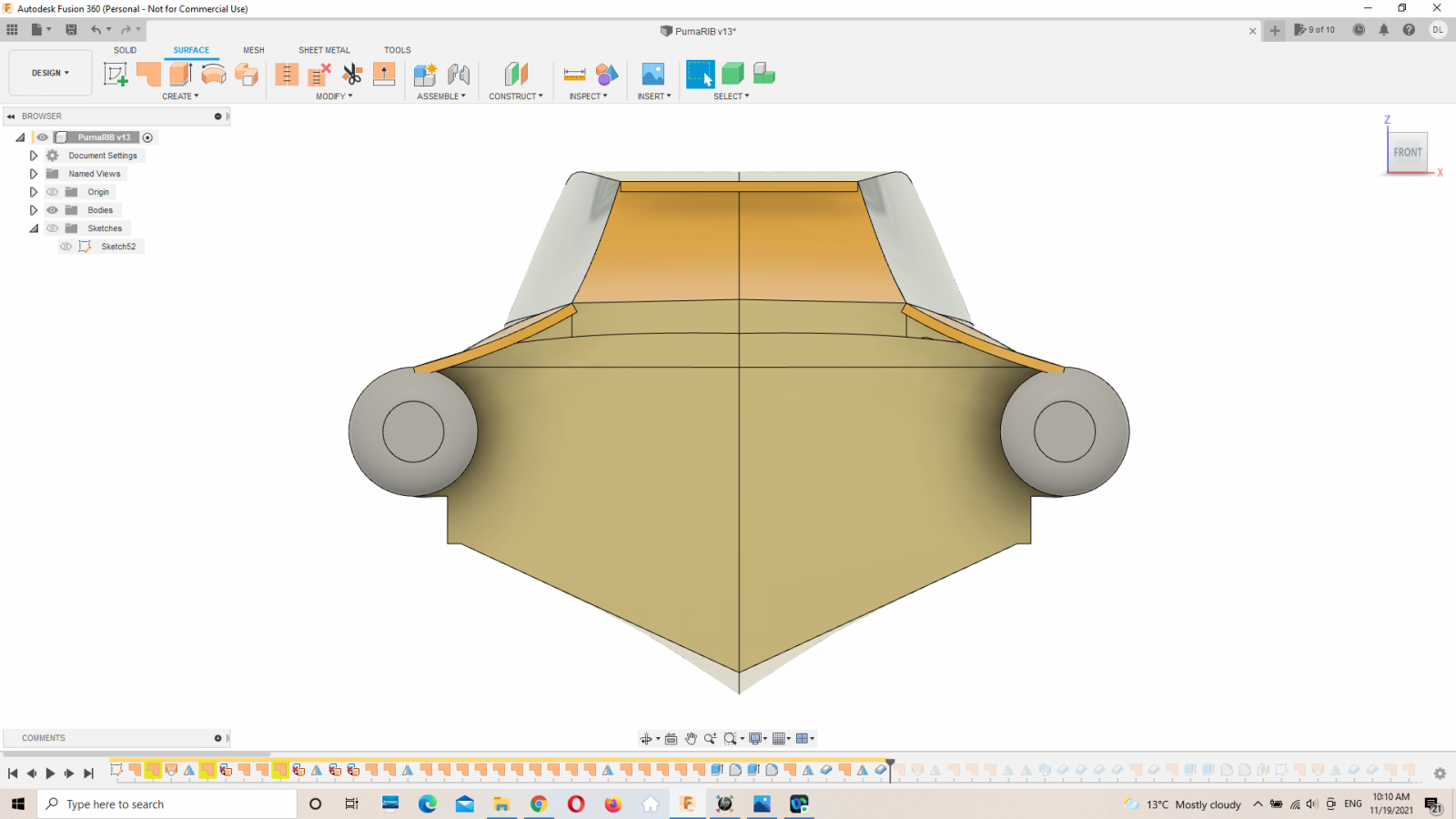
Task: Expand the Document Settings node
Action: 34,156
